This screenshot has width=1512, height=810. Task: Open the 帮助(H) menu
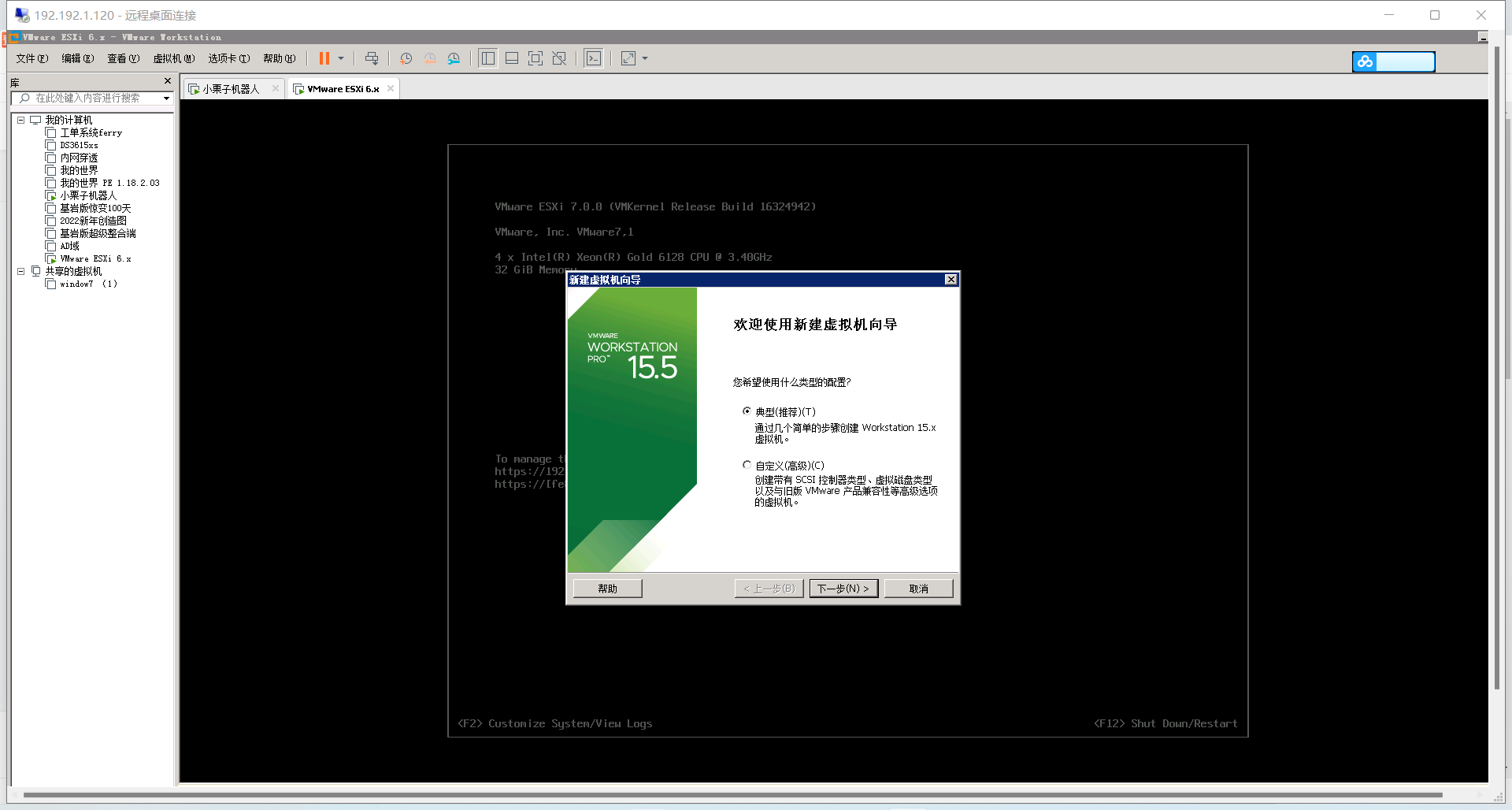[280, 58]
